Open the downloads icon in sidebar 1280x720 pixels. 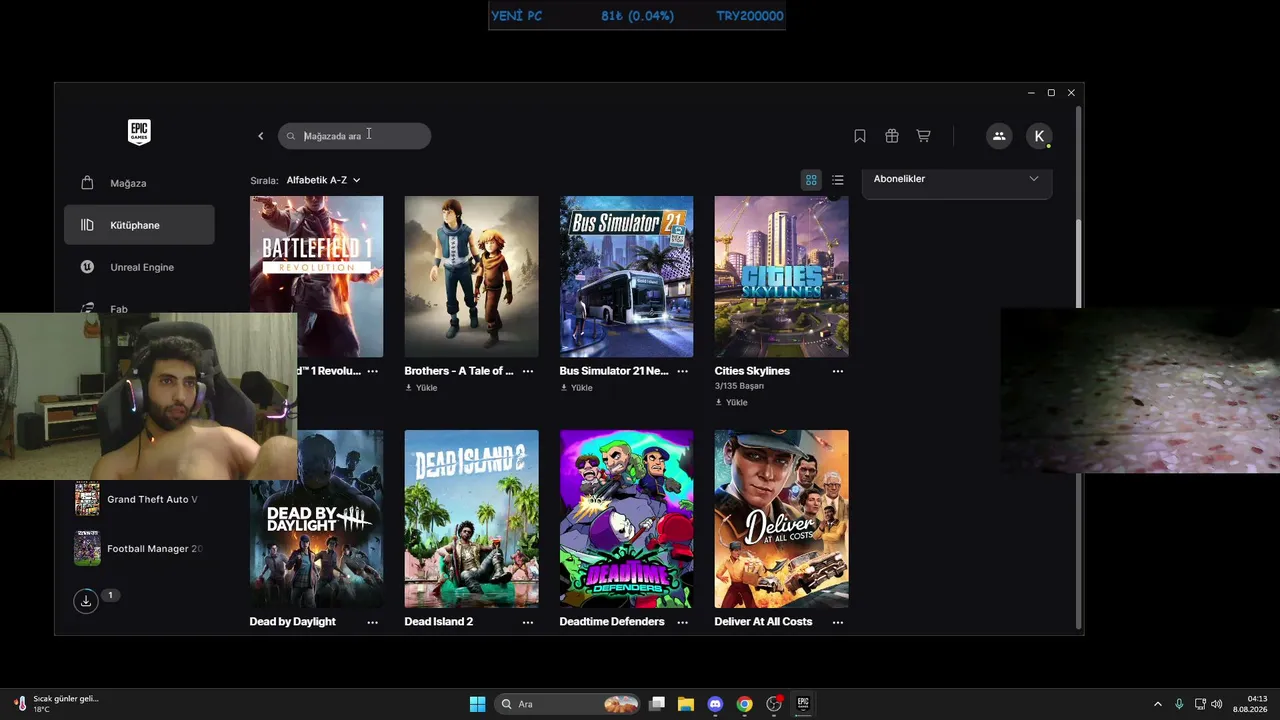[86, 601]
